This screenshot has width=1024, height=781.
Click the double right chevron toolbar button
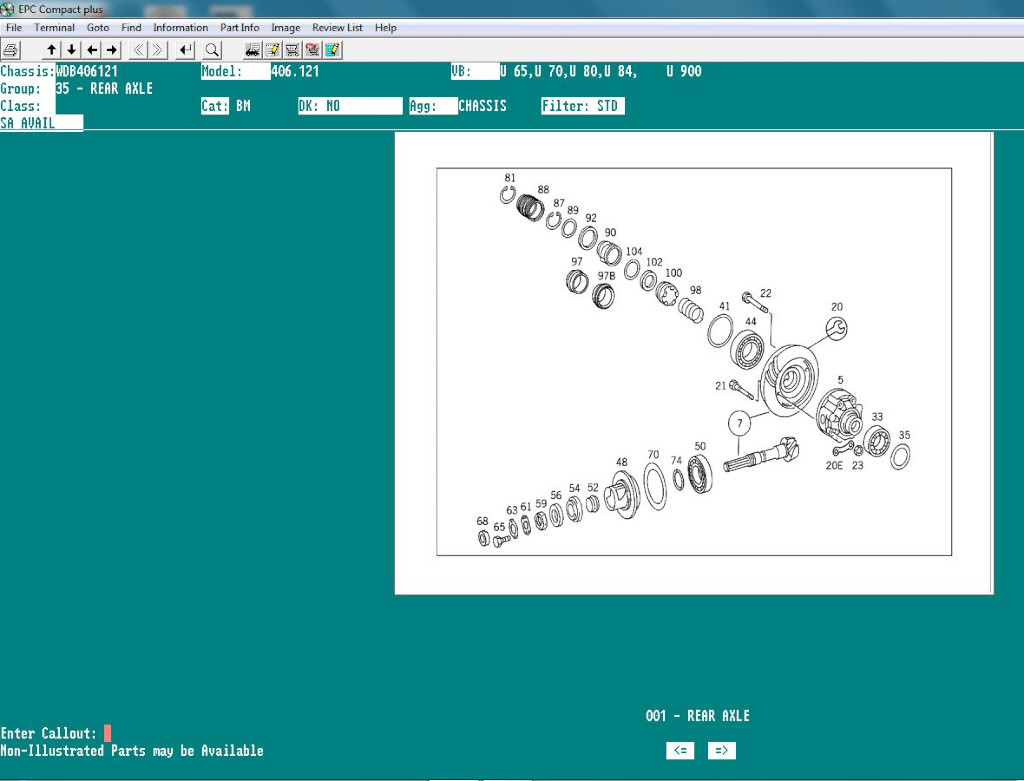click(x=158, y=50)
